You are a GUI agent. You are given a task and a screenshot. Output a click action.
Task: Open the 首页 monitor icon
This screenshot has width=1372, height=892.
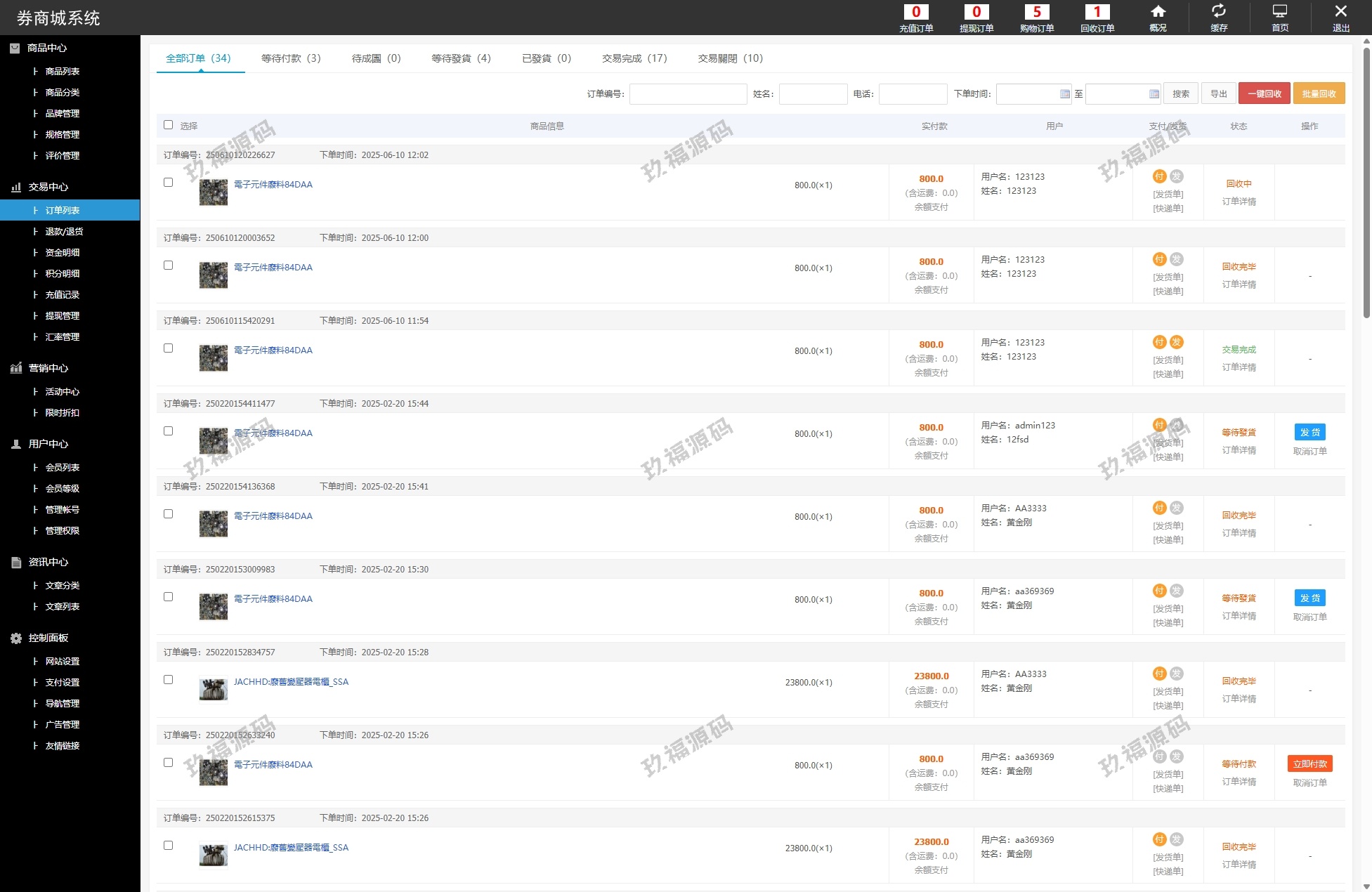[1279, 11]
